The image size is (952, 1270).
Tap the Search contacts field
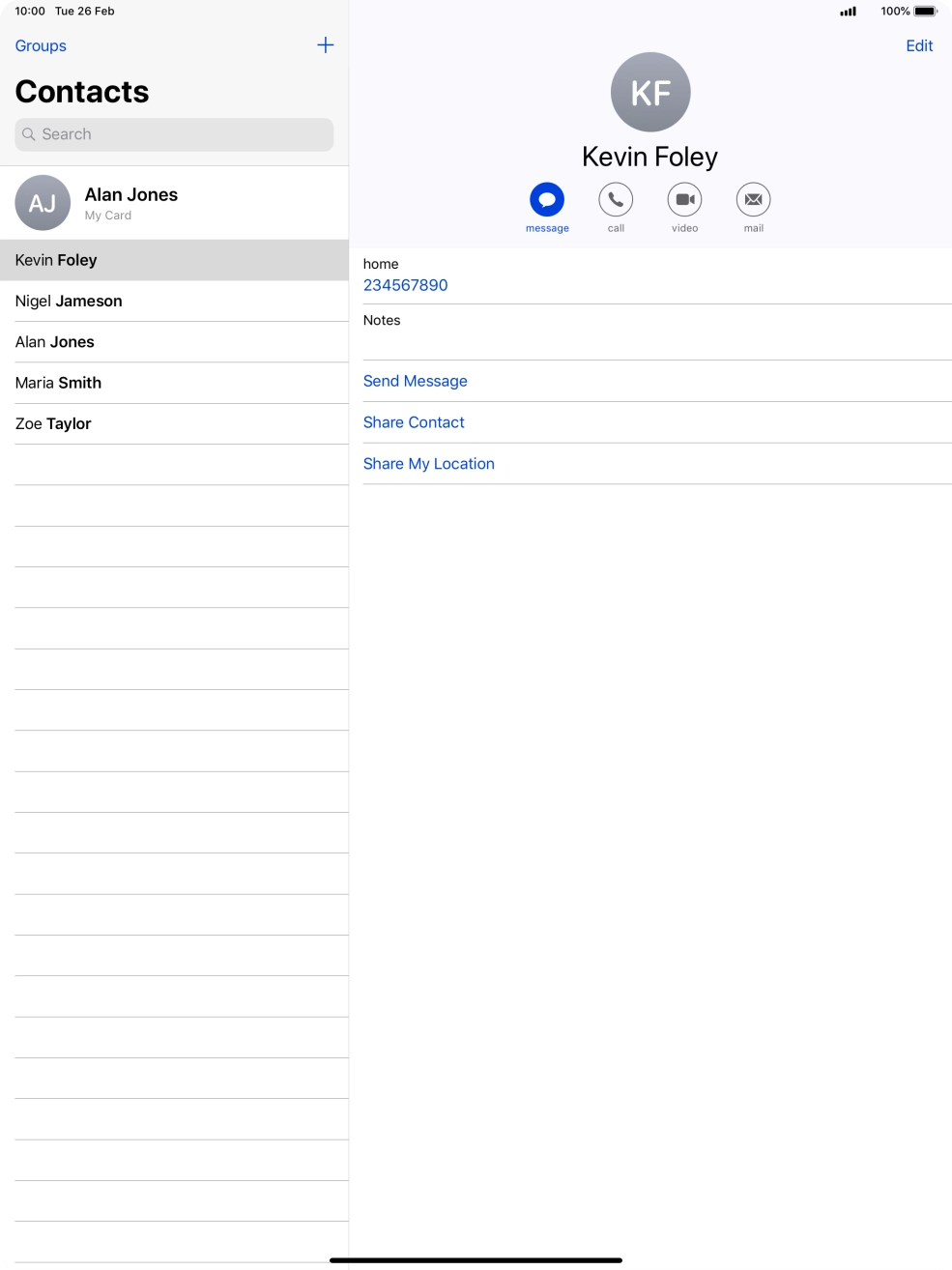[174, 134]
